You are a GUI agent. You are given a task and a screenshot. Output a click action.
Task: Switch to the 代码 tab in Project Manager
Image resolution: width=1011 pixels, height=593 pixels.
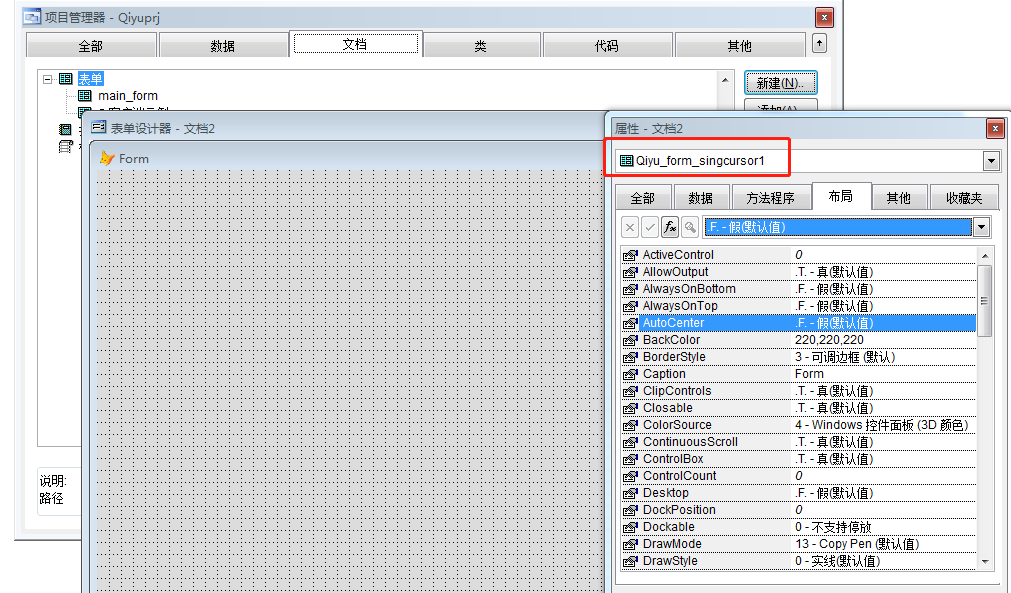coord(607,46)
